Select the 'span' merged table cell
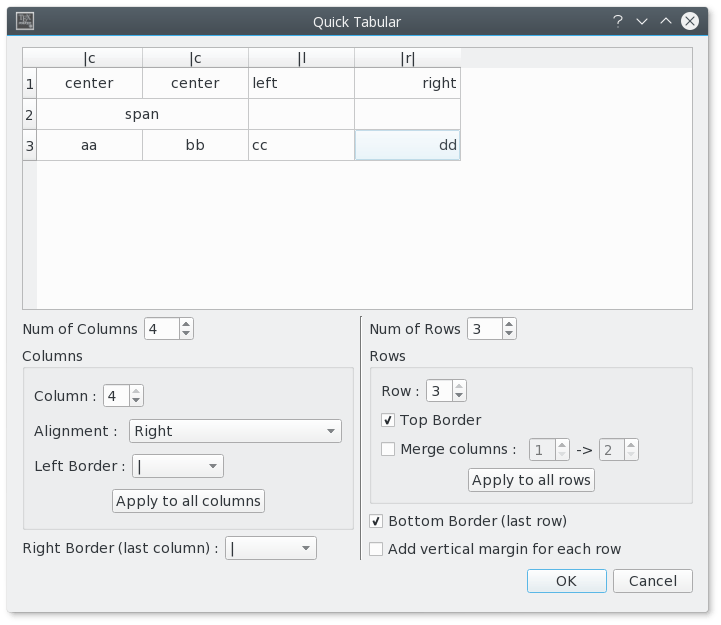Image resolution: width=721 pixels, height=625 pixels. (142, 114)
